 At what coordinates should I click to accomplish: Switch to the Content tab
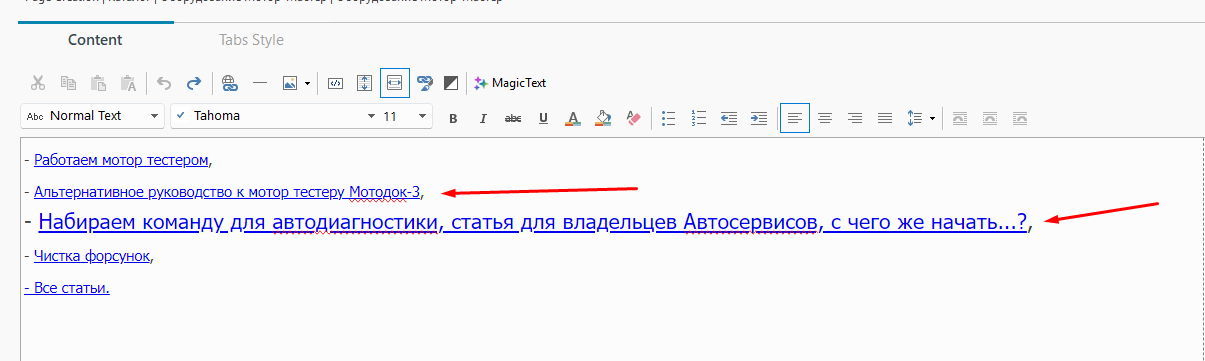point(95,40)
